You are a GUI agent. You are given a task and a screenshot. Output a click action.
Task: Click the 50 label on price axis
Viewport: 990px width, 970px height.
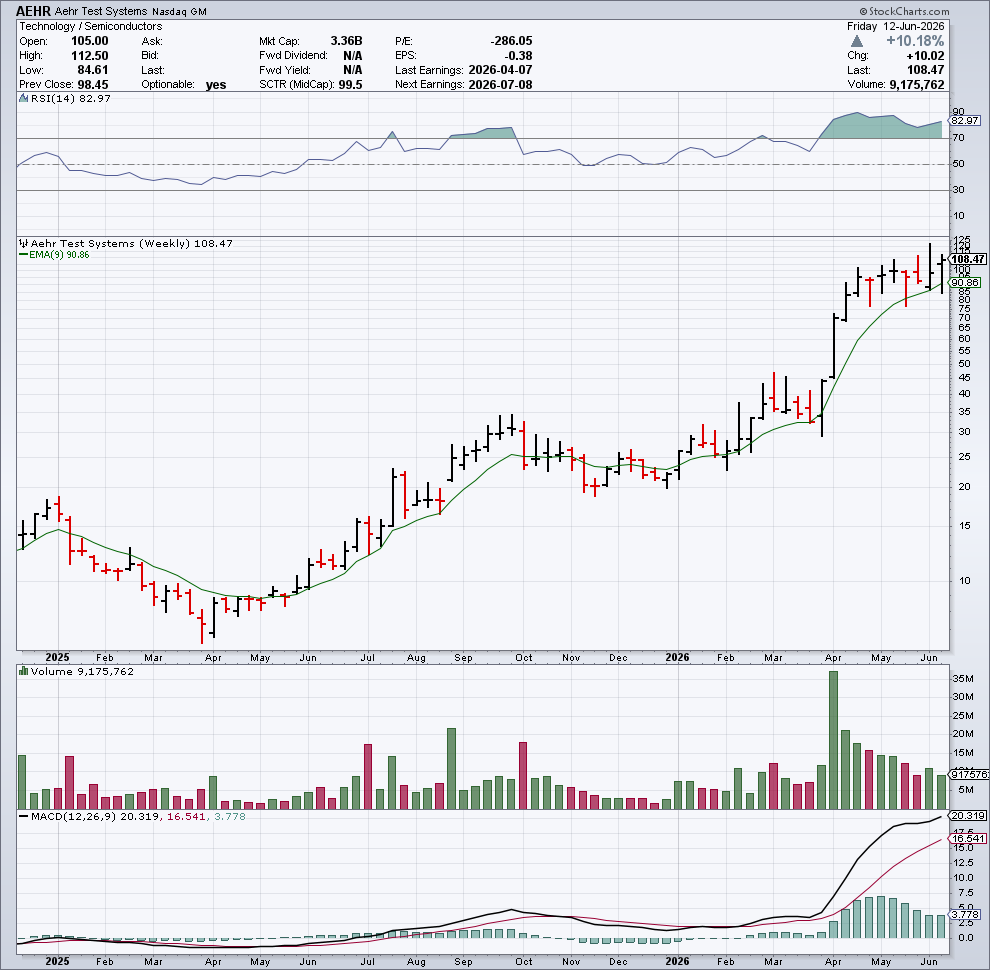[x=963, y=364]
